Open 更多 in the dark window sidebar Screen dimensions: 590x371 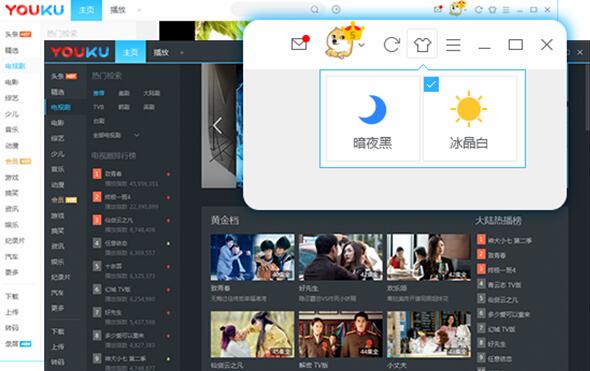click(57, 308)
